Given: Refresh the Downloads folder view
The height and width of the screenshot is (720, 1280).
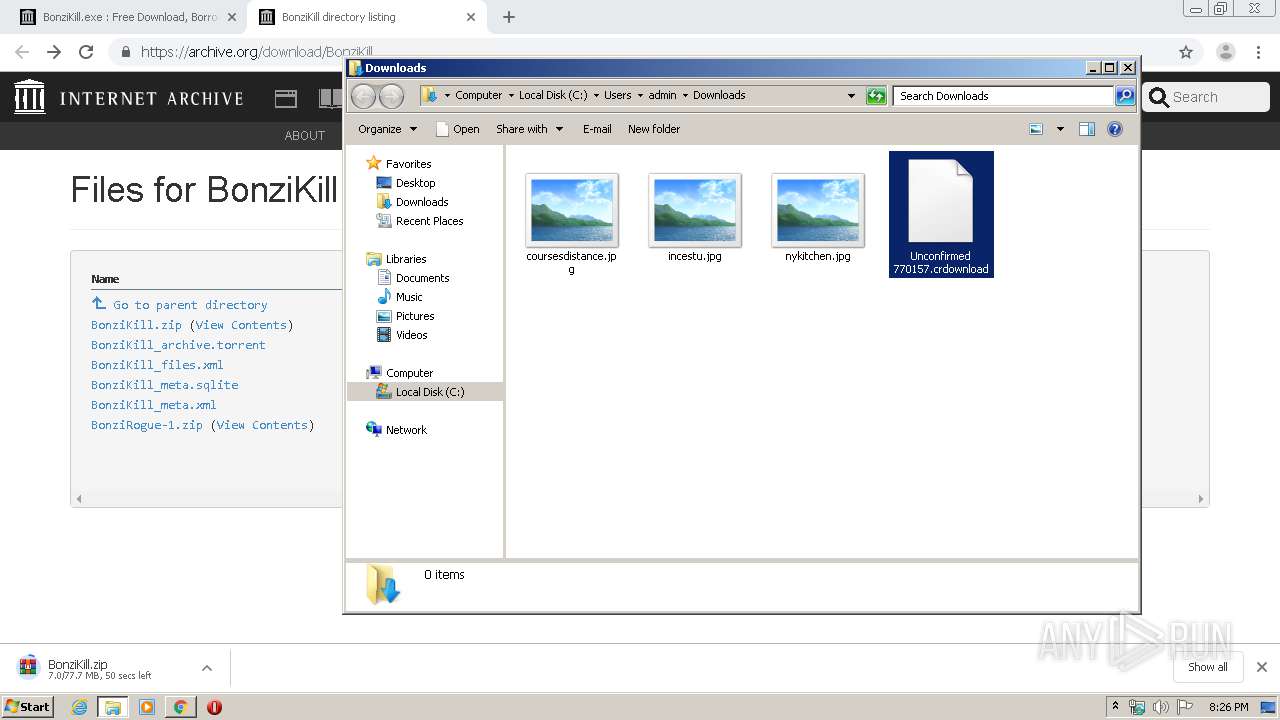Looking at the screenshot, I should click(876, 96).
